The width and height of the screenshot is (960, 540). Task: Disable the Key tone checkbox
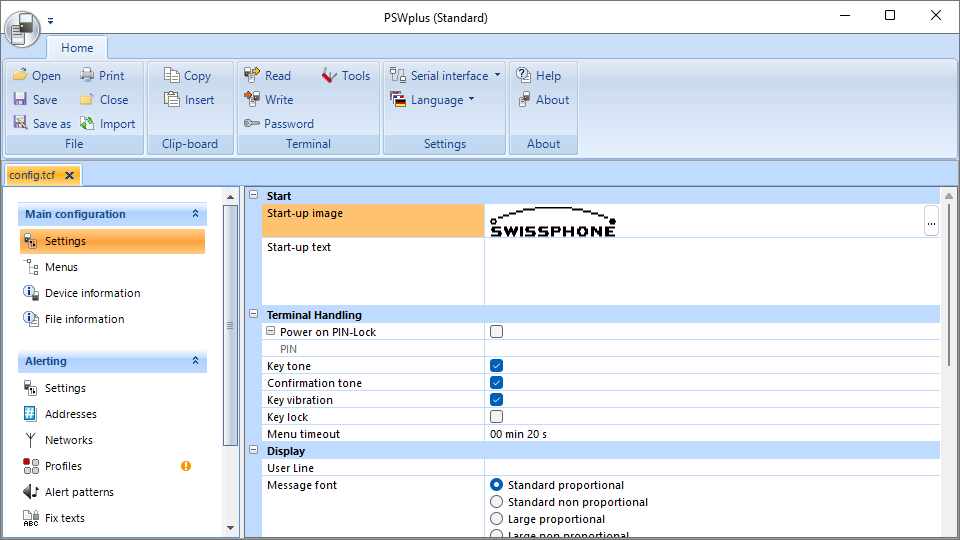click(x=496, y=366)
